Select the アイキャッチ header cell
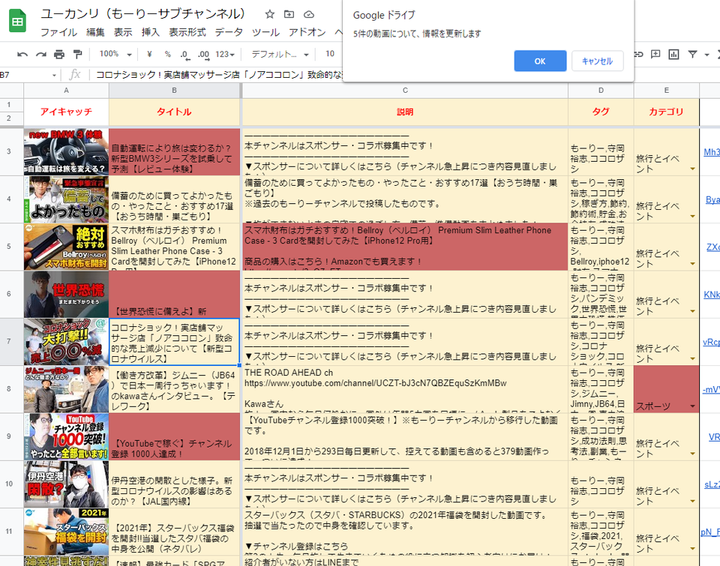Image resolution: width=720 pixels, height=566 pixels. point(66,112)
